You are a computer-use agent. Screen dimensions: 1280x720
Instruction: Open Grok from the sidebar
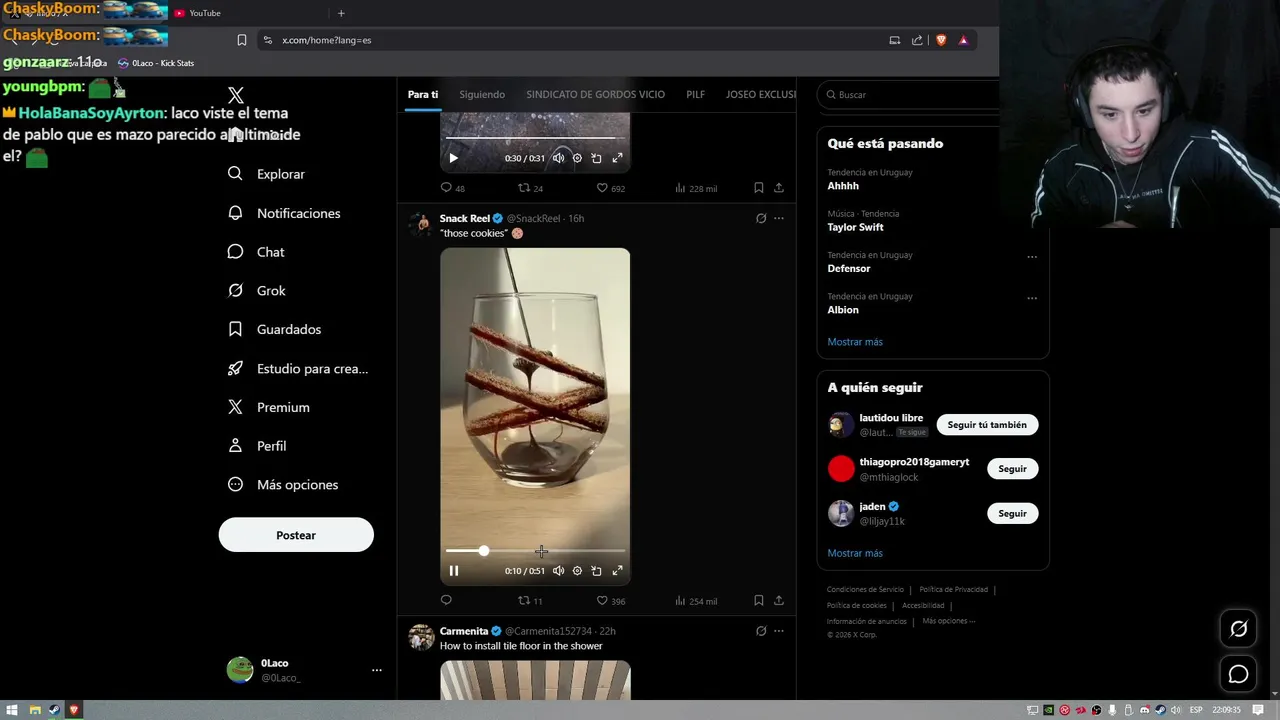click(257, 291)
